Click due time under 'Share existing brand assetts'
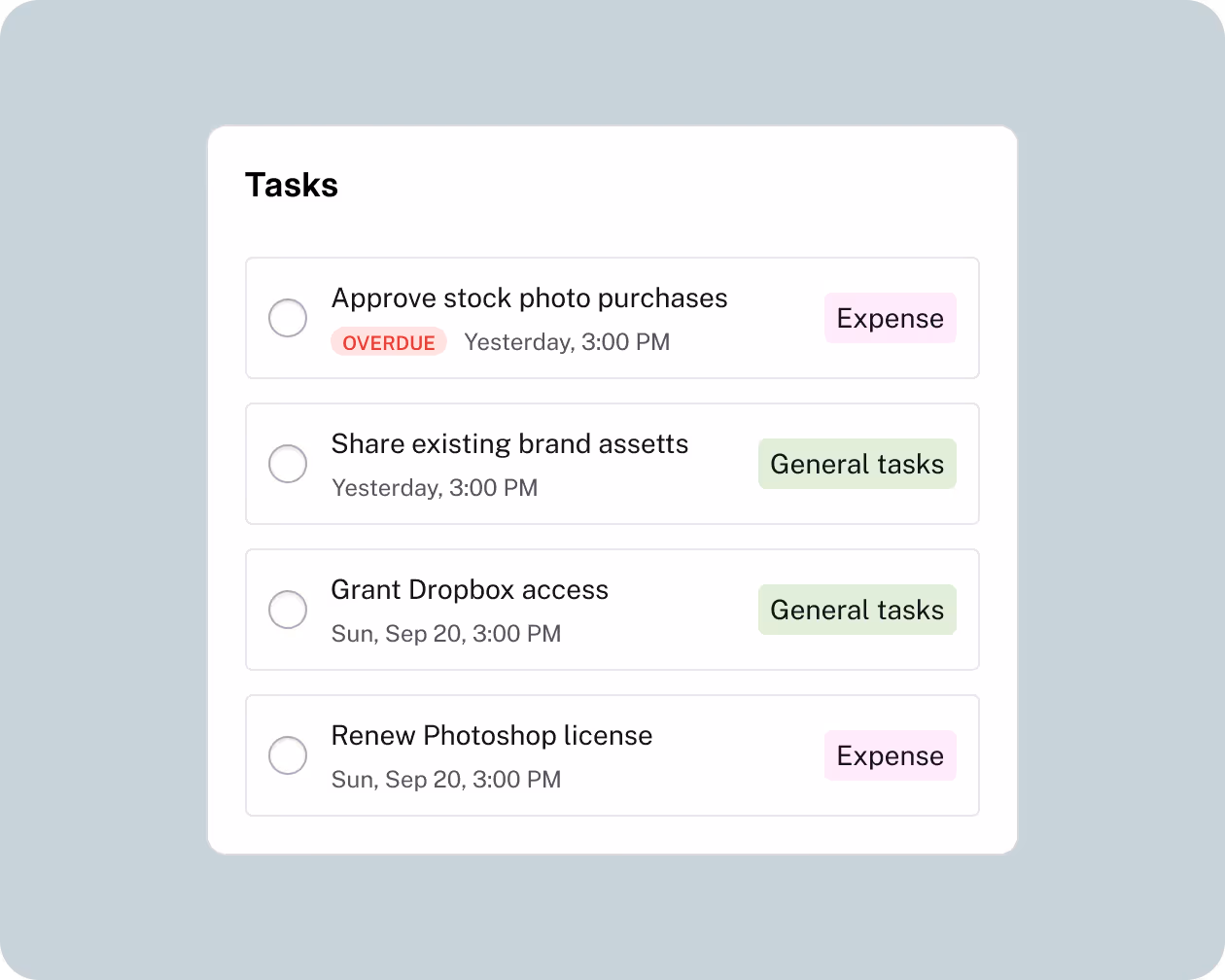Screen dimensions: 1225x980 coord(435,488)
